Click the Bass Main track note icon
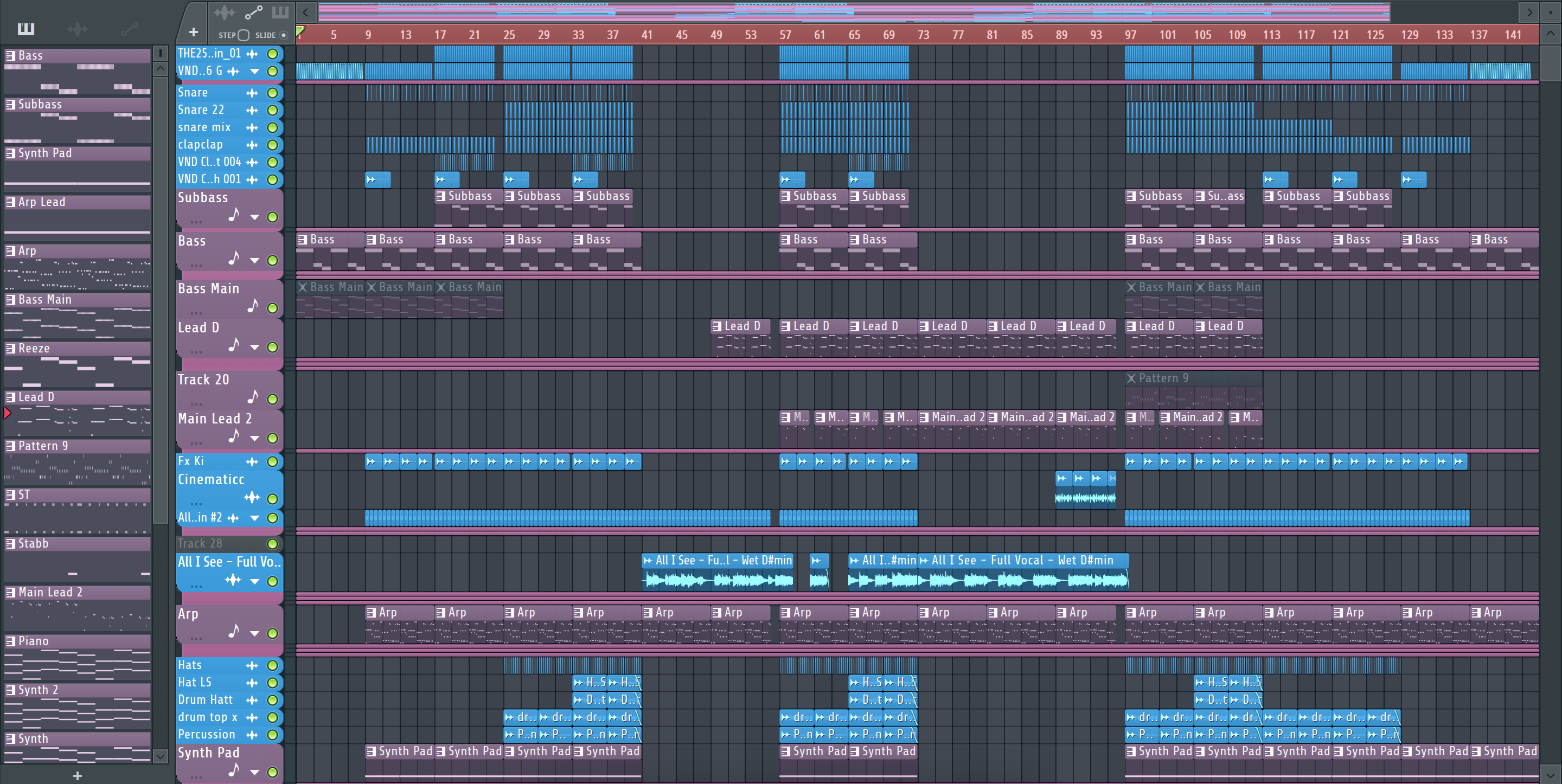Viewport: 1562px width, 784px height. 252,306
